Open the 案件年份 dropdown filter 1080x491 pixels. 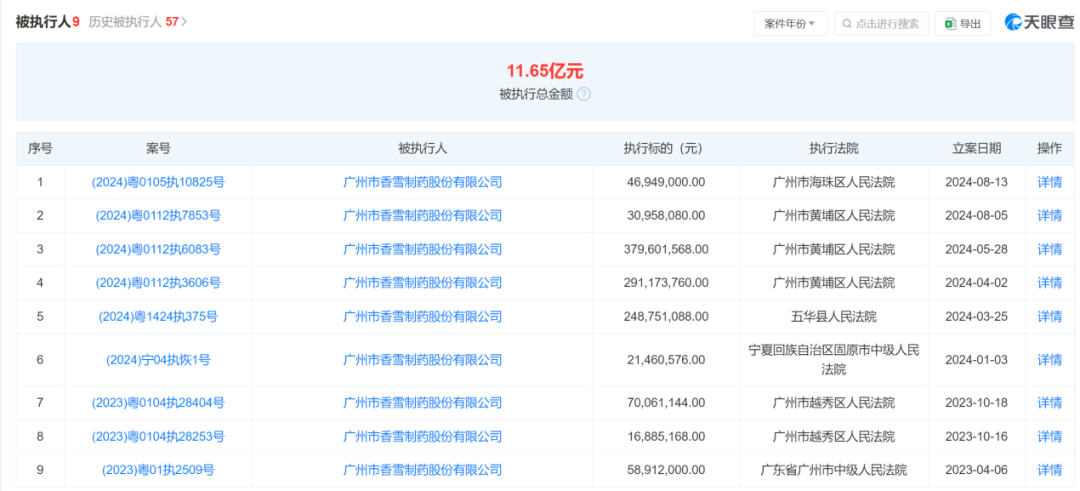789,24
